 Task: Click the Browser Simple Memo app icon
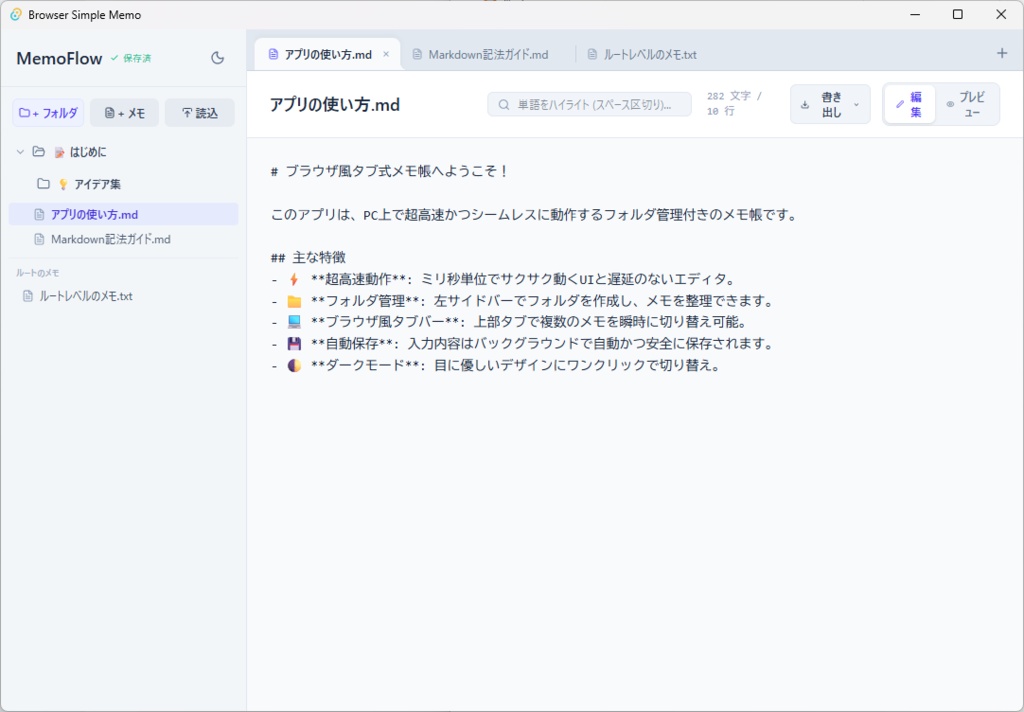point(16,14)
